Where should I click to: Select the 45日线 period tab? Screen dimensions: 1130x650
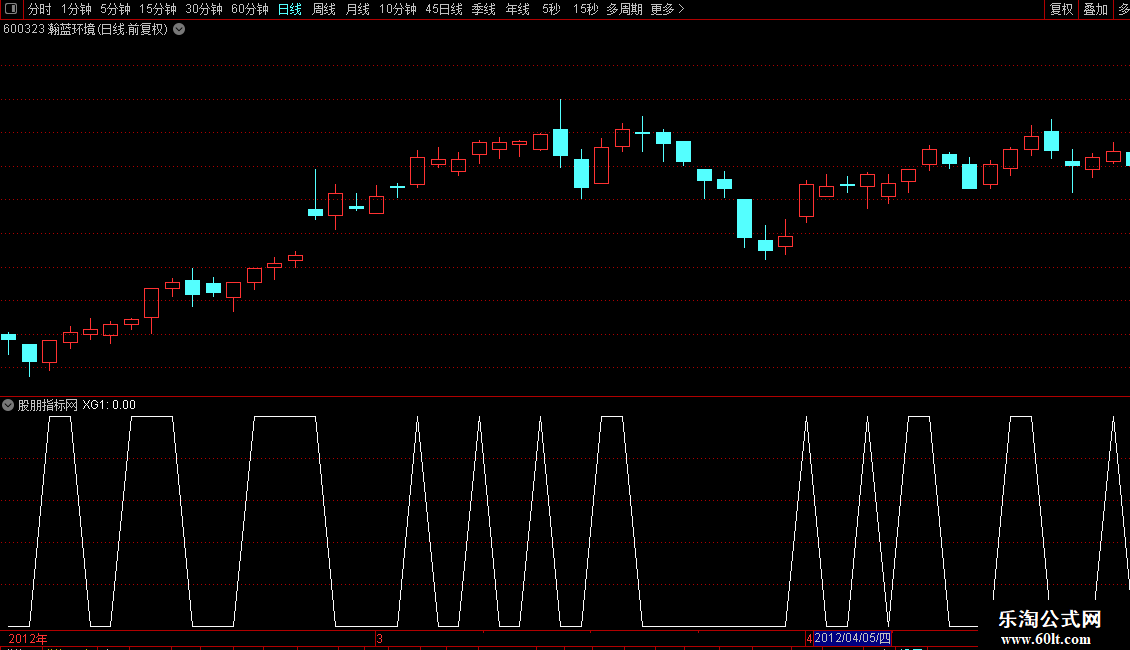tap(443, 9)
